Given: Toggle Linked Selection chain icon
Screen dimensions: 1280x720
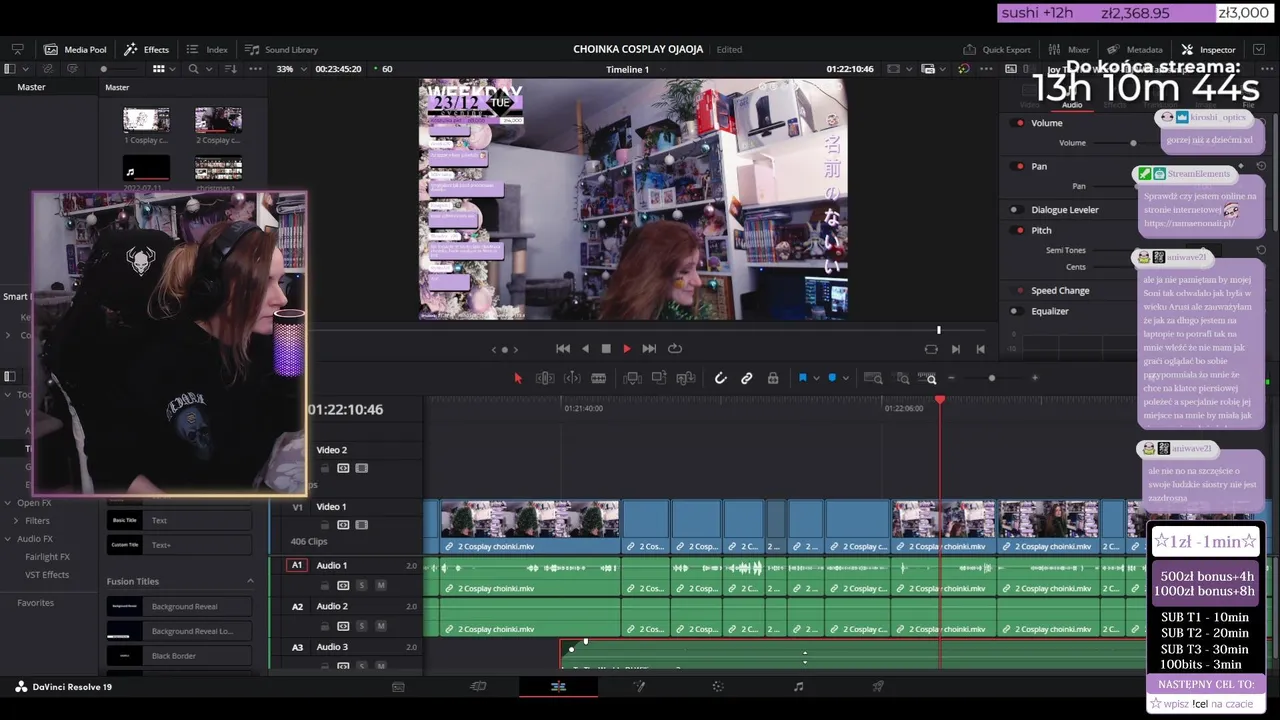Looking at the screenshot, I should point(746,378).
